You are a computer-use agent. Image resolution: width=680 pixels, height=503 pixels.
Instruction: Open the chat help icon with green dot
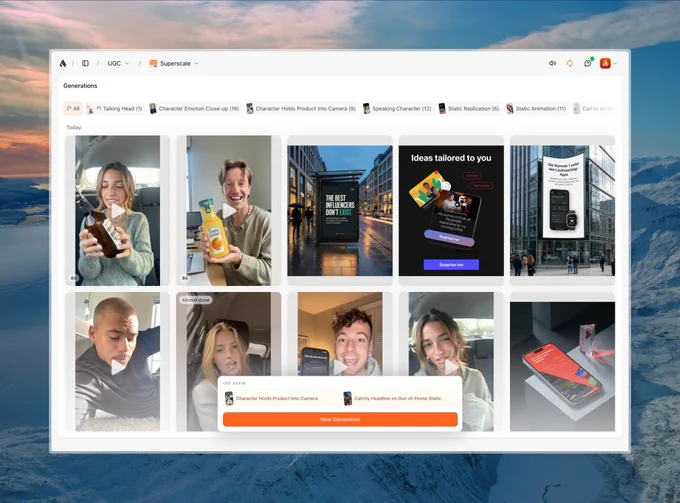[588, 63]
